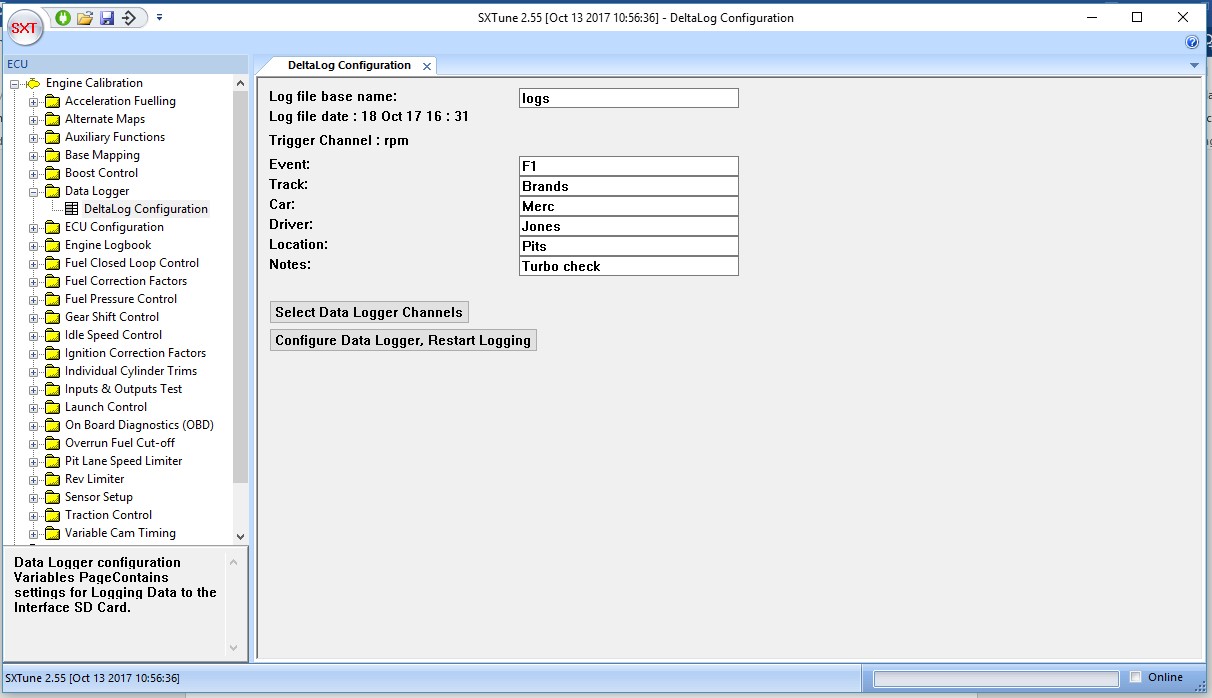Switch to the DeltaLog Configuration tab
The width and height of the screenshot is (1212, 698).
click(x=349, y=66)
